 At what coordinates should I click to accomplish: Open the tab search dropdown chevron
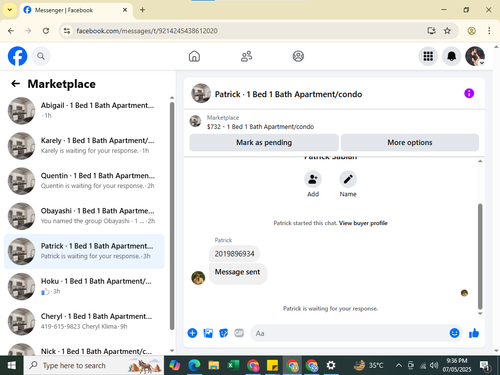tap(10, 10)
